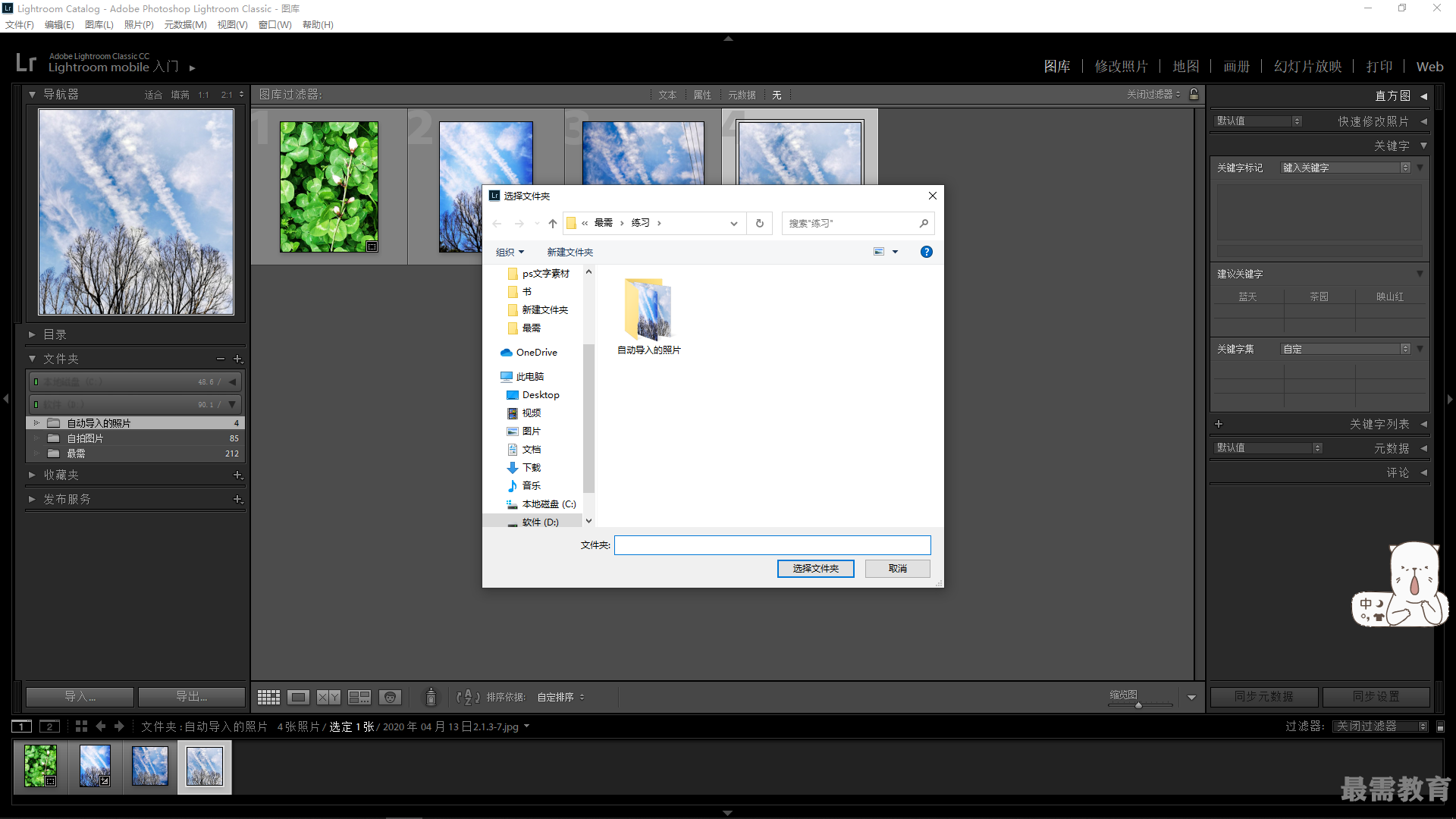Click the help question mark icon in dialog
The width and height of the screenshot is (1456, 819).
click(x=927, y=252)
